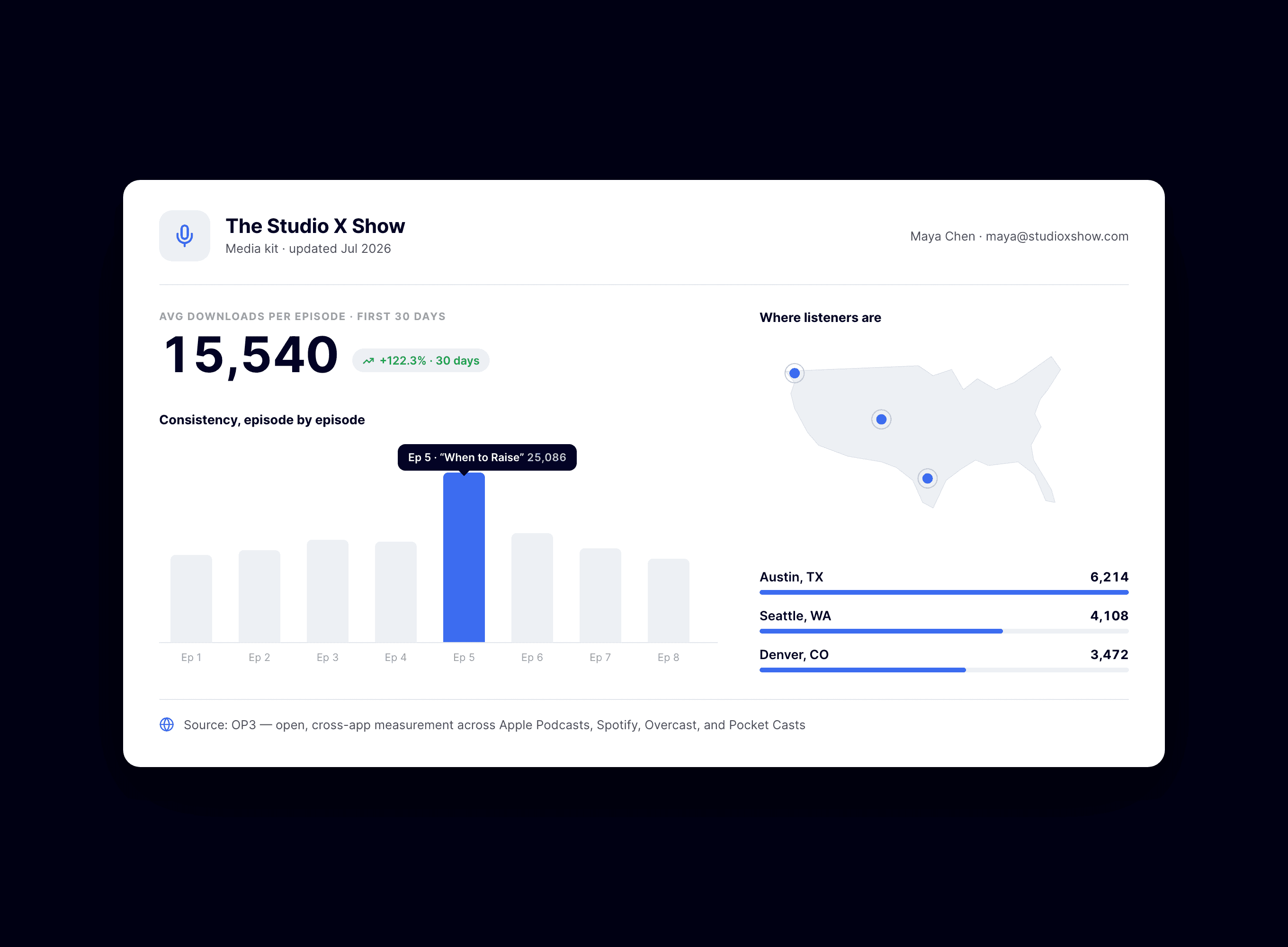The image size is (1288, 947).
Task: Click the Ep 5 "When to Raise" tooltip
Action: (x=487, y=457)
